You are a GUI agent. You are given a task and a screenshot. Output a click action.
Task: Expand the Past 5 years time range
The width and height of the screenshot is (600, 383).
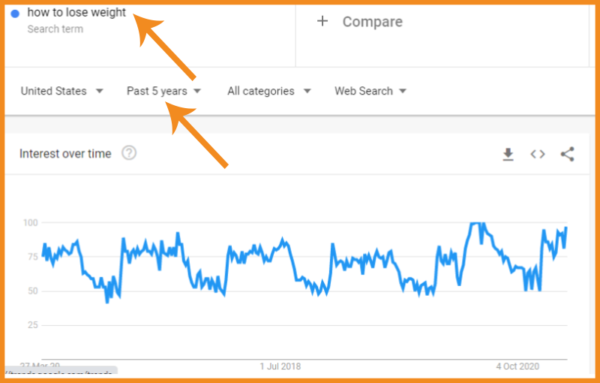point(164,91)
